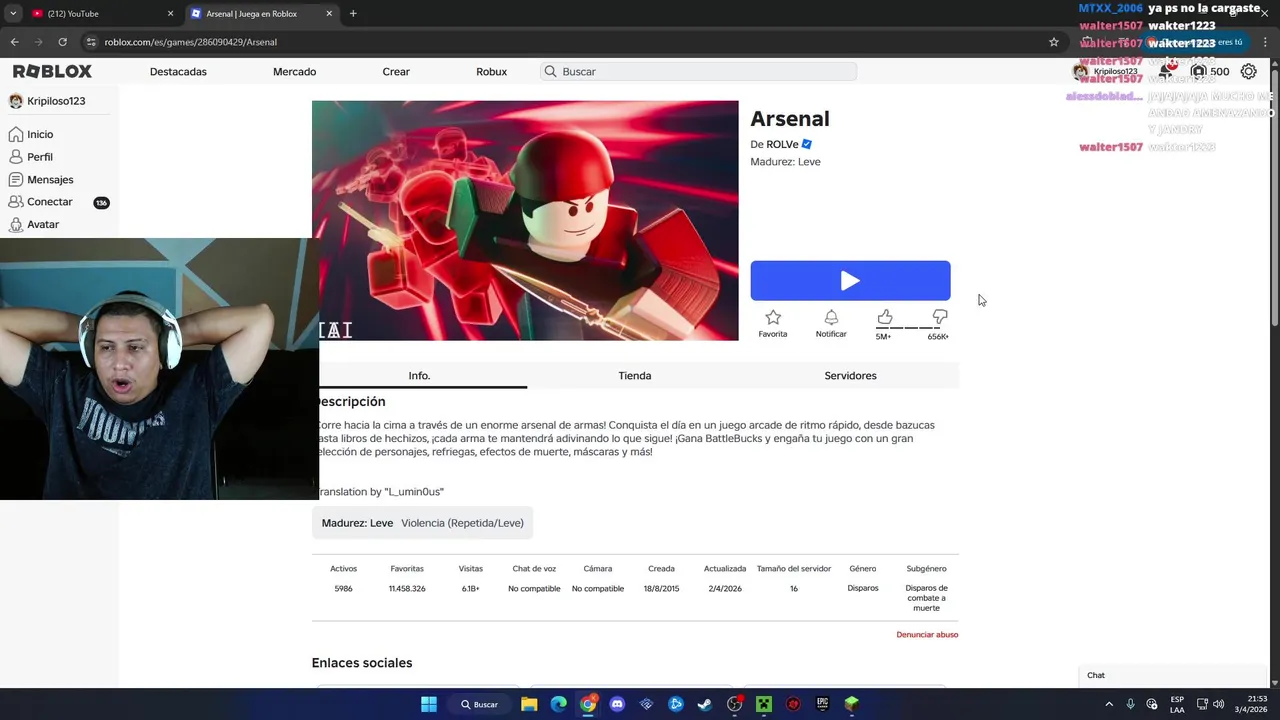Viewport: 1280px width, 720px height.
Task: Add Arsenal to favorites with the star
Action: 773,318
